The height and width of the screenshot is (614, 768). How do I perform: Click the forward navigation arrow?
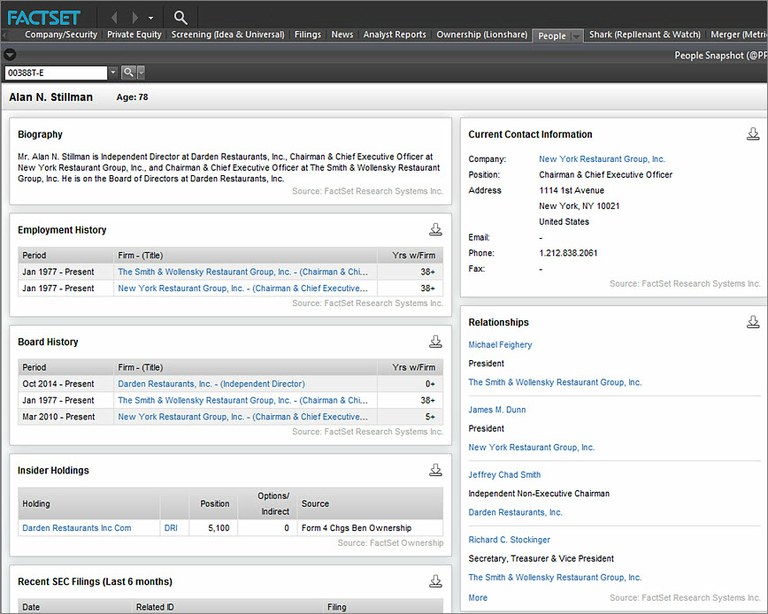pos(135,18)
